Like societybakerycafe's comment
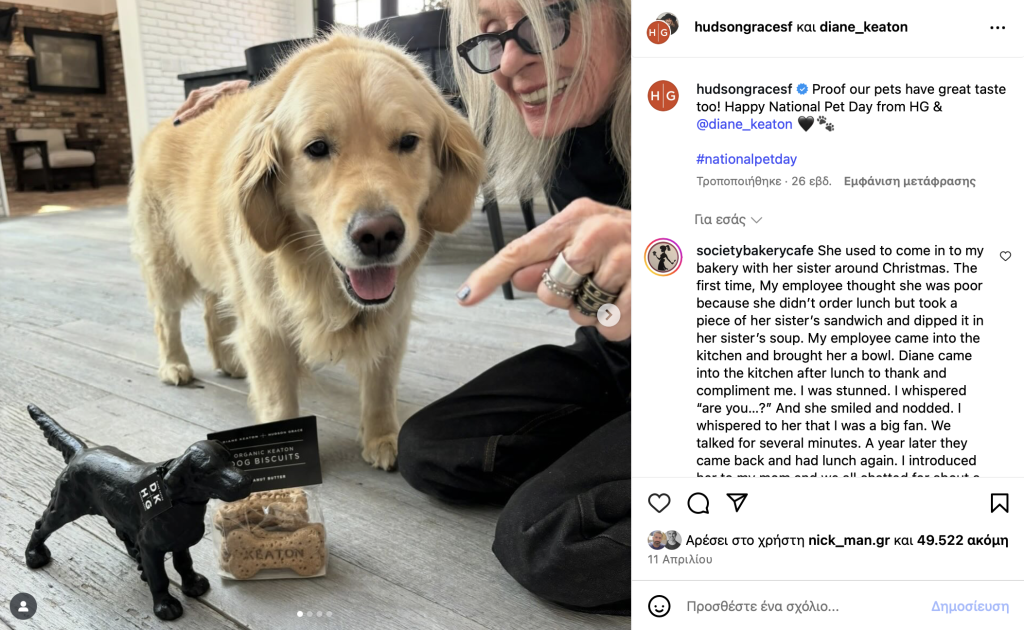 point(1005,256)
